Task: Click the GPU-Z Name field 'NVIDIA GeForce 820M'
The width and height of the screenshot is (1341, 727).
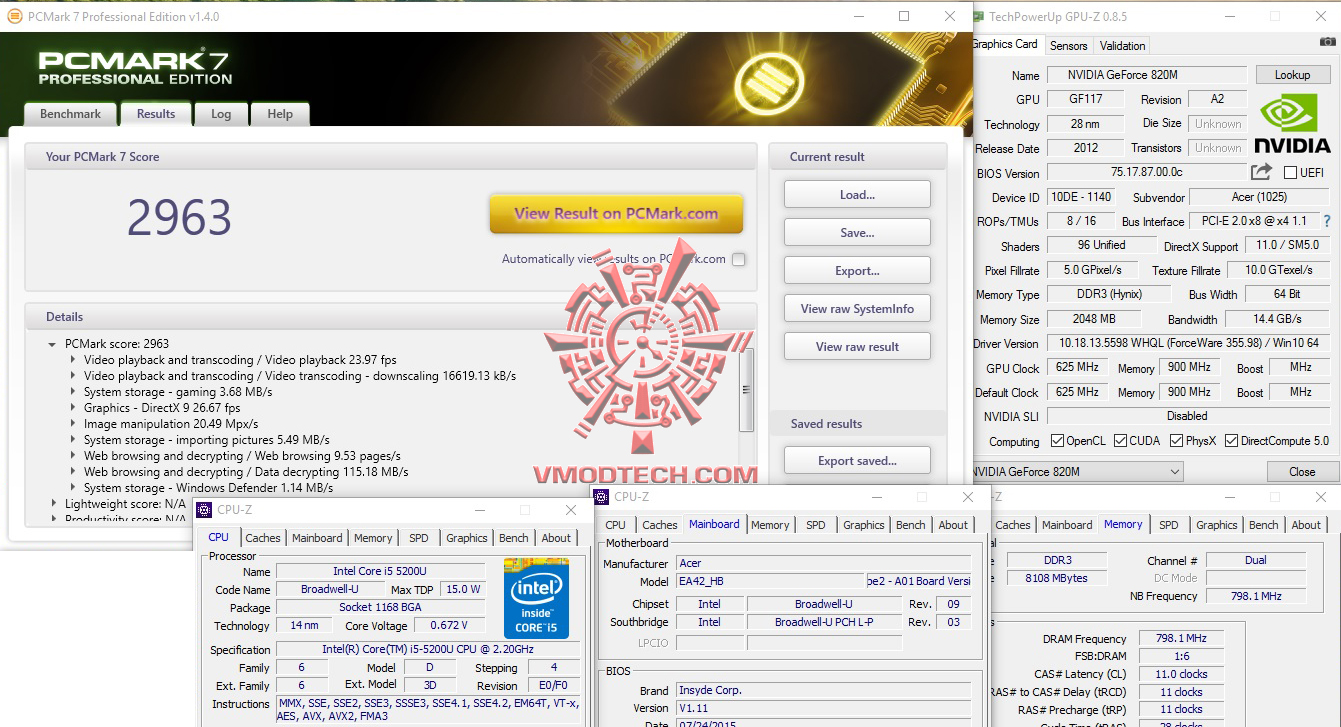Action: pyautogui.click(x=1146, y=75)
